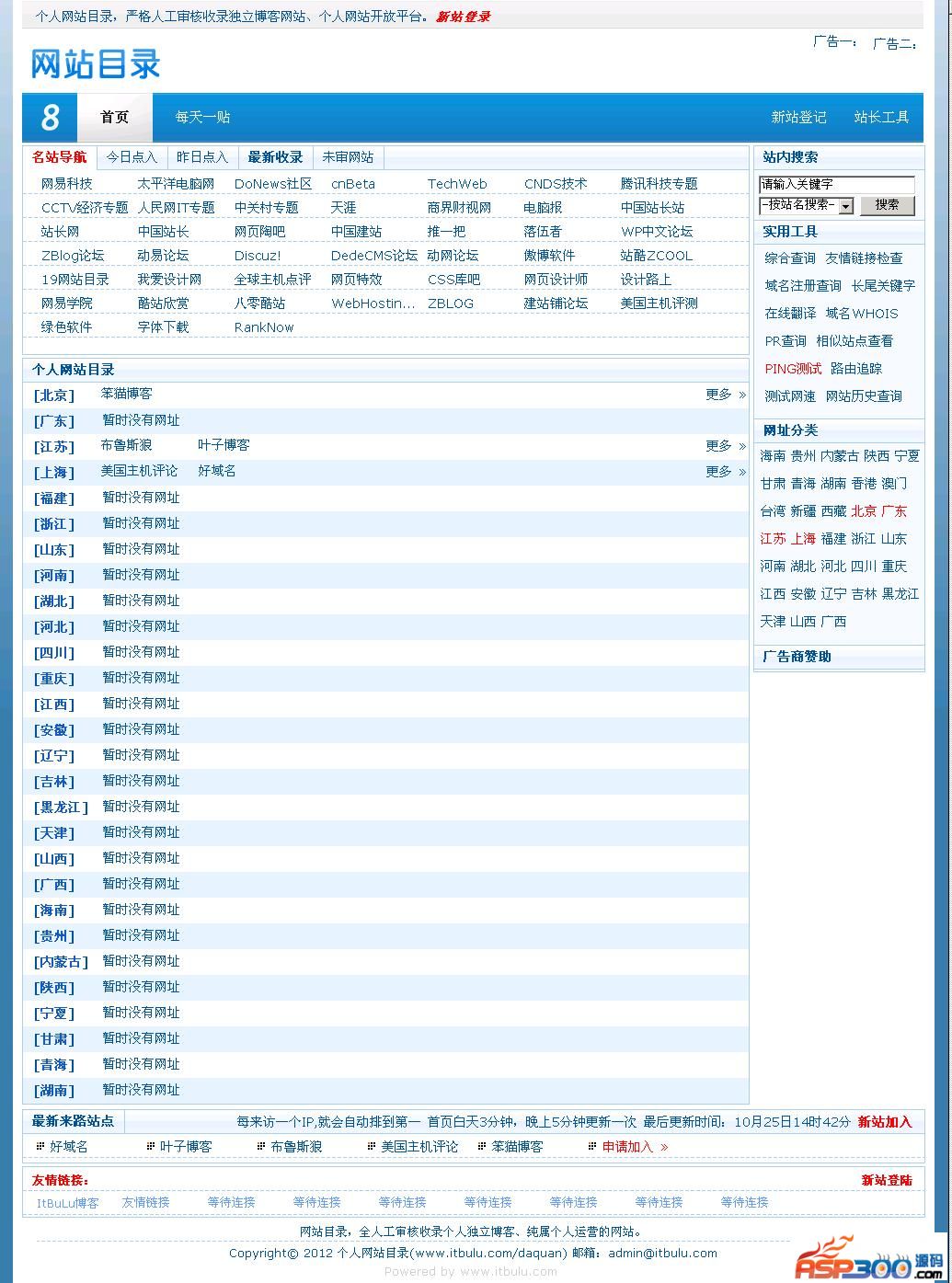Image resolution: width=952 pixels, height=1283 pixels.
Task: Click the 搜索 button
Action: pyautogui.click(x=888, y=205)
